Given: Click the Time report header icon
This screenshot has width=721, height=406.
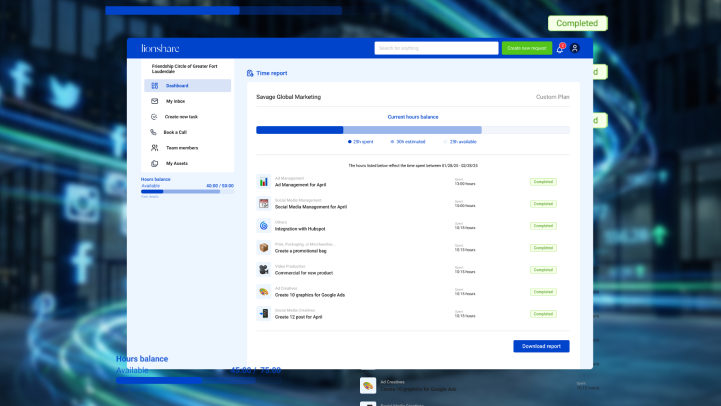Looking at the screenshot, I should (250, 73).
